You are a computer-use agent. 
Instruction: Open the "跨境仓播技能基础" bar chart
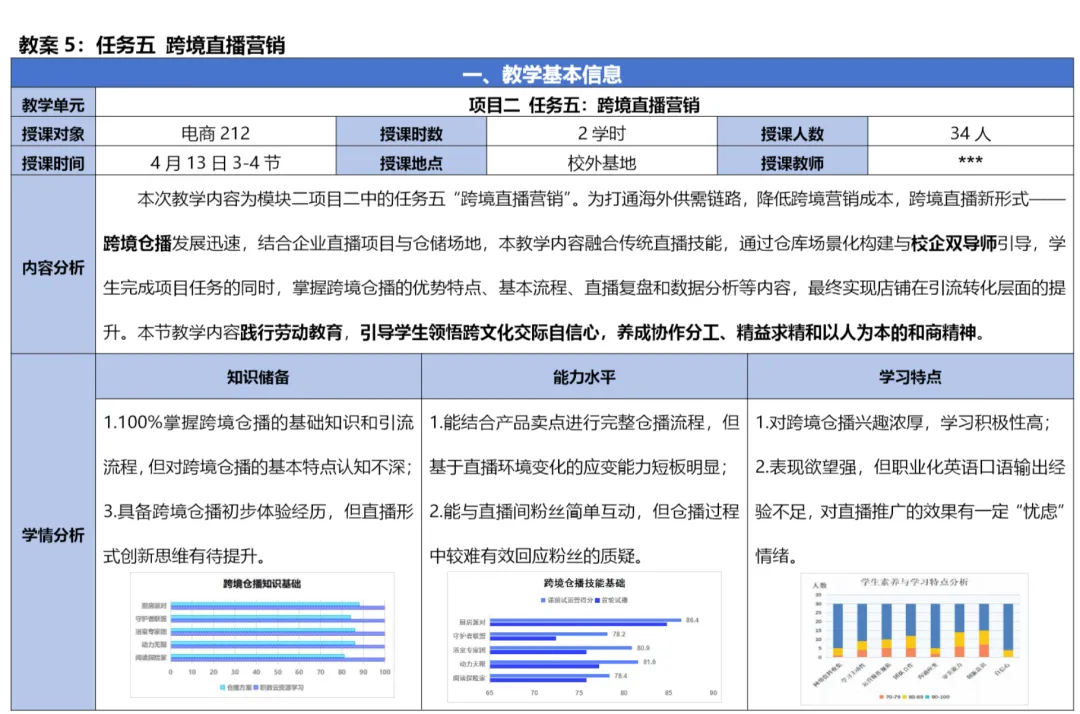tap(584, 636)
